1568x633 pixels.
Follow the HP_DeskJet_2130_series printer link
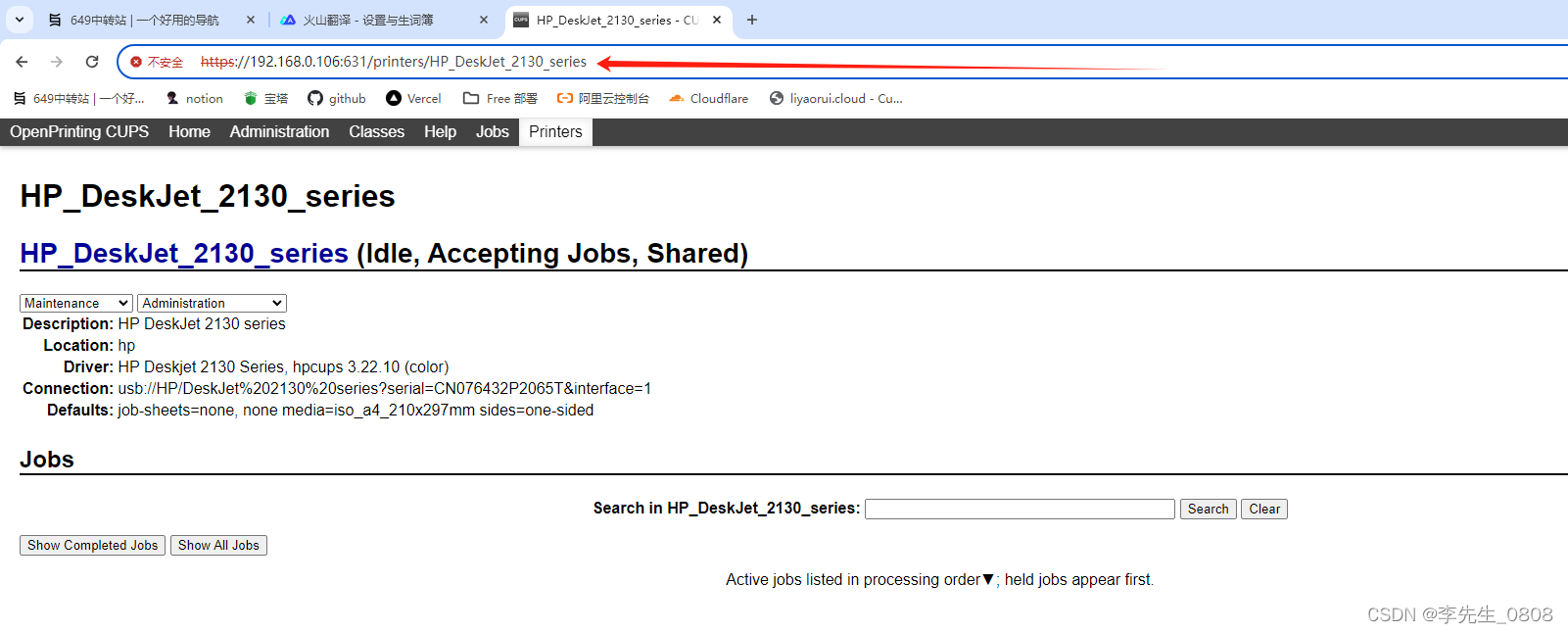pos(184,254)
